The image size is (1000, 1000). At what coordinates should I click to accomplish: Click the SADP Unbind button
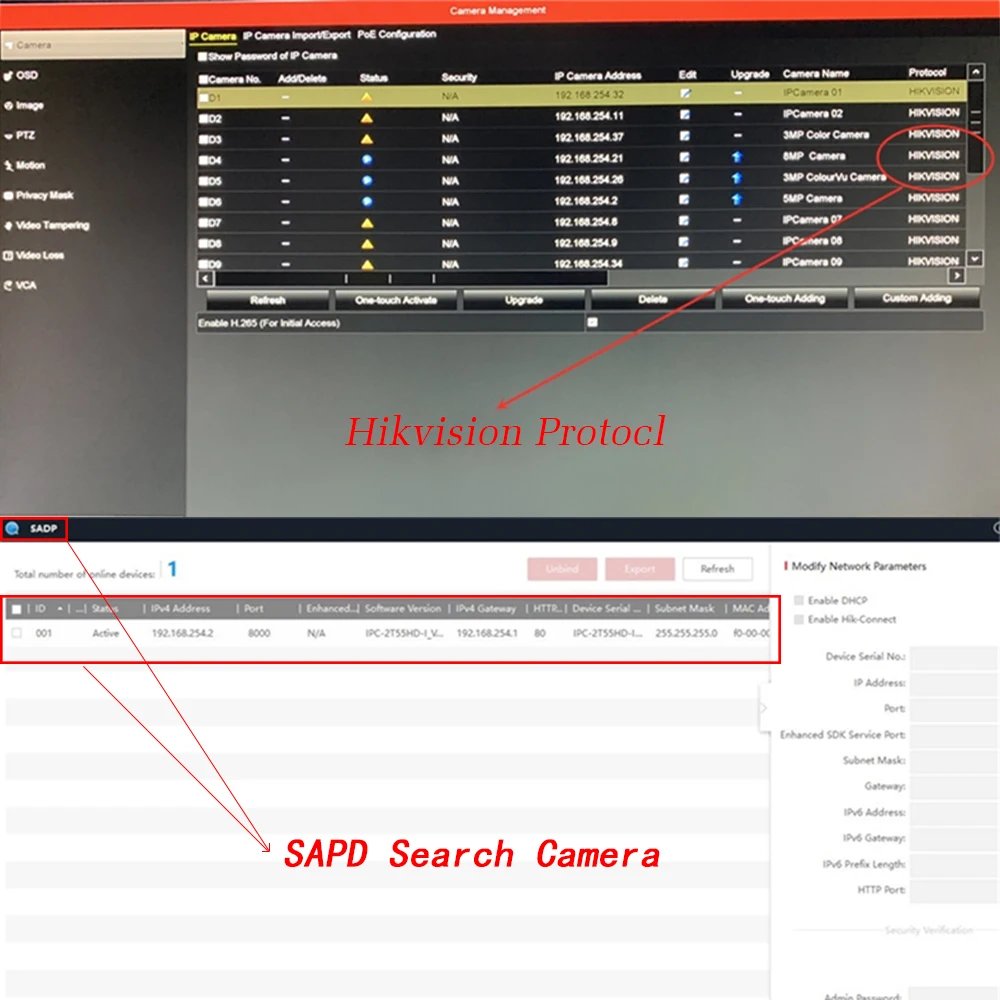[x=562, y=568]
